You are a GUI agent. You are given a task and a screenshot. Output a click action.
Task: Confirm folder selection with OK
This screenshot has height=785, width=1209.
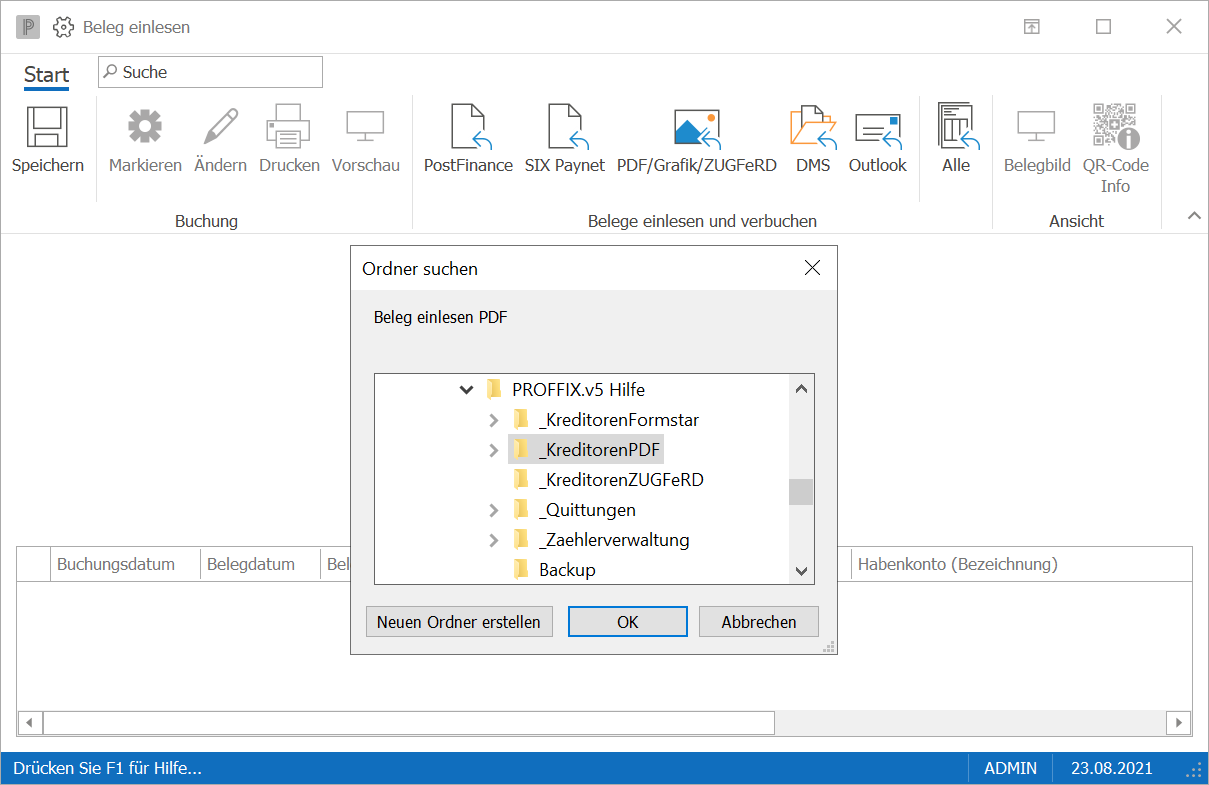click(x=628, y=622)
